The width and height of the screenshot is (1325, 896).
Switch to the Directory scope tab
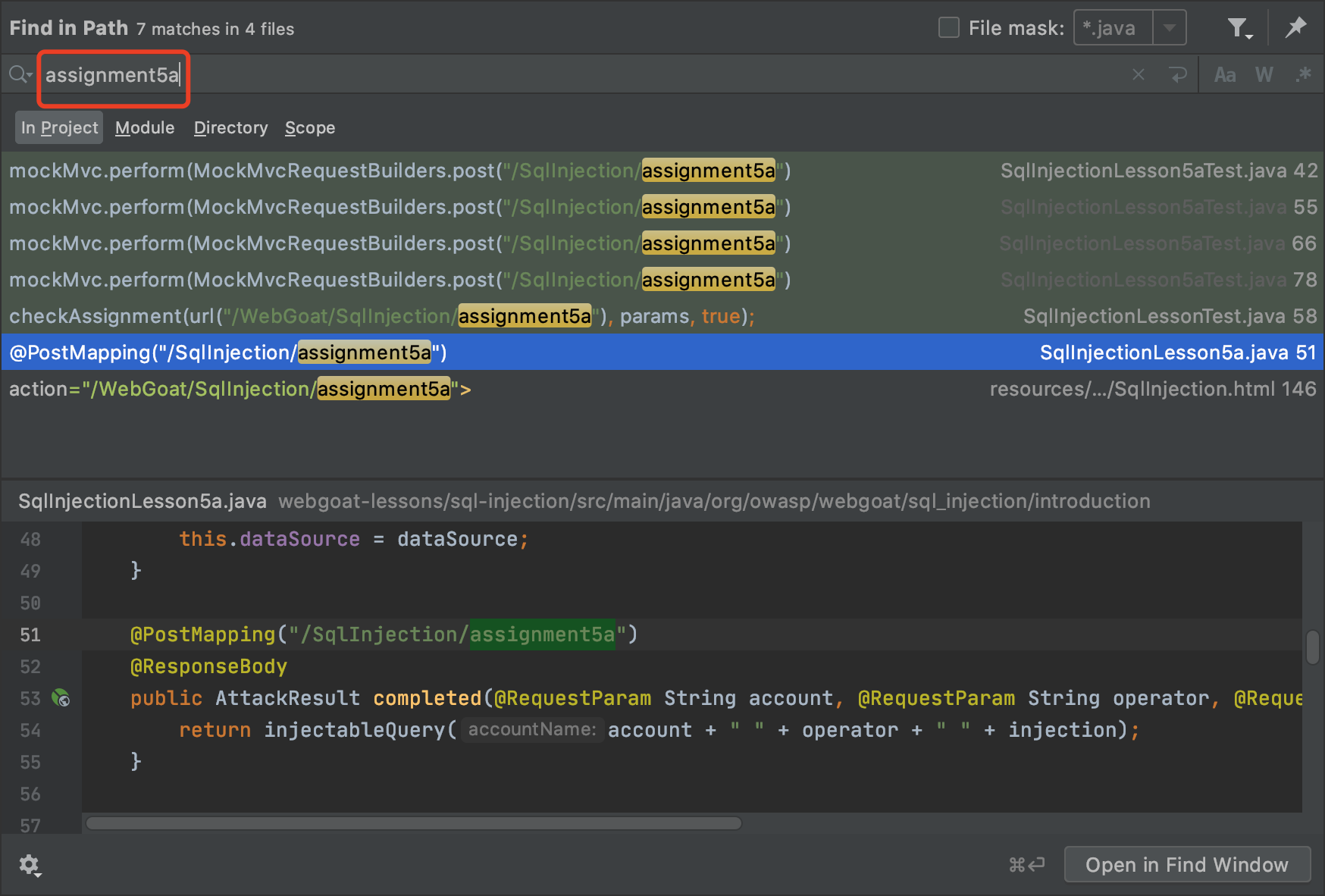click(230, 127)
